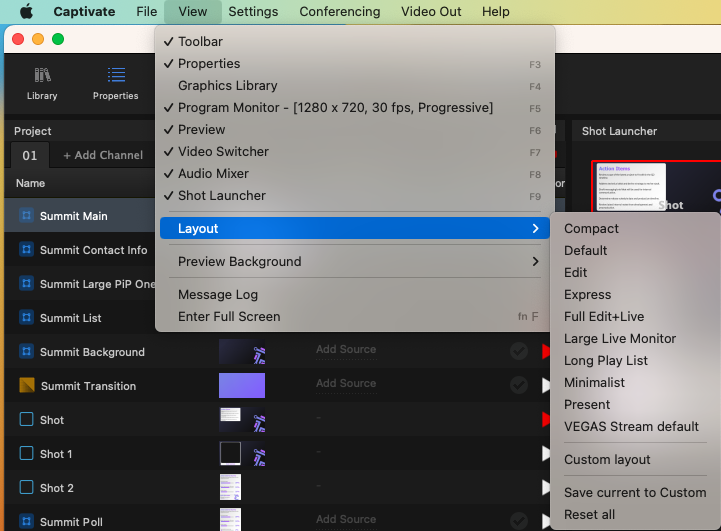Toggle Shot Launcher in the View menu
This screenshot has width=721, height=531.
tap(355, 196)
